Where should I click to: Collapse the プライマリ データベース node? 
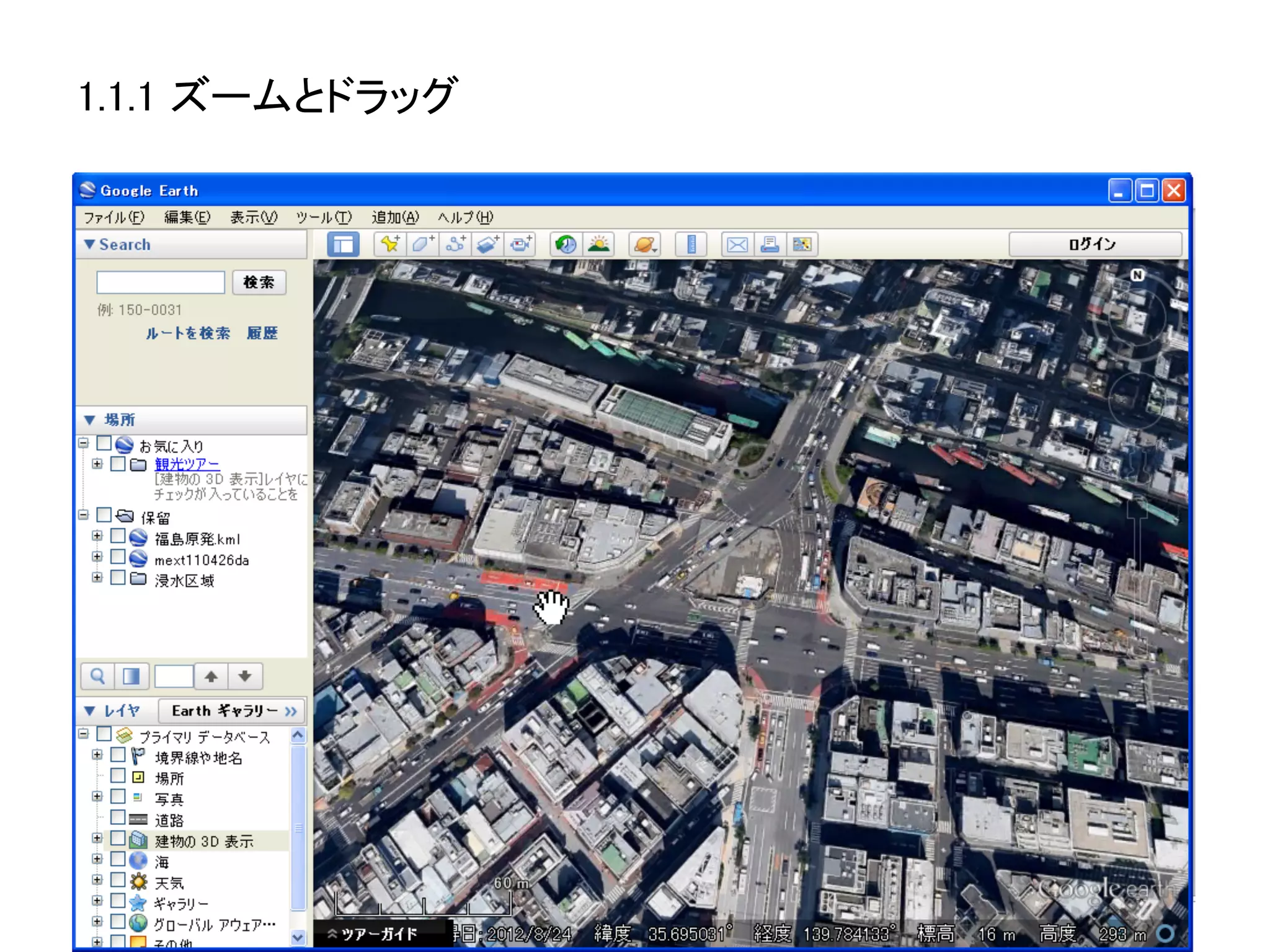(83, 734)
